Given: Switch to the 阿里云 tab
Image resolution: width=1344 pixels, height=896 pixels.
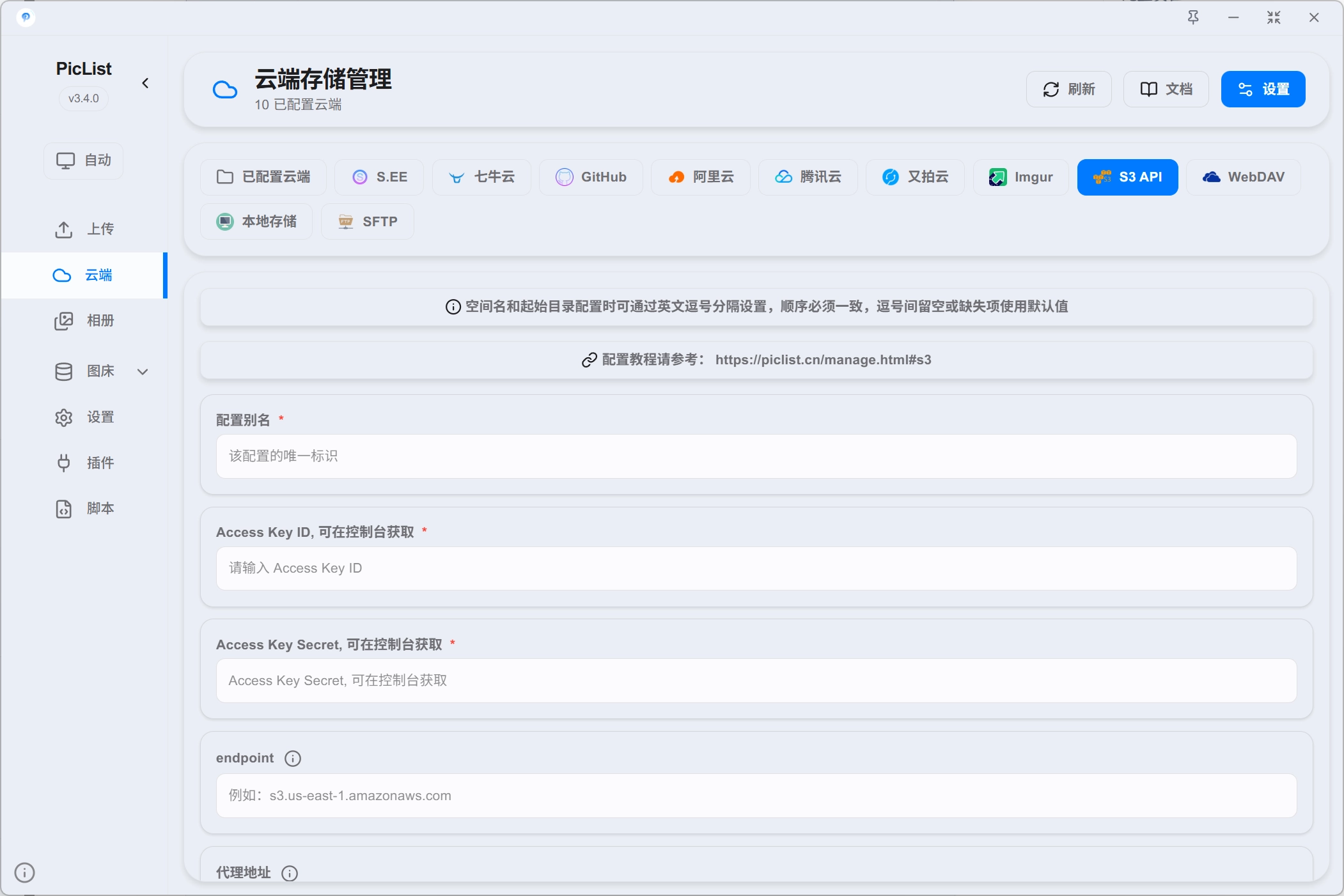Looking at the screenshot, I should [x=701, y=177].
